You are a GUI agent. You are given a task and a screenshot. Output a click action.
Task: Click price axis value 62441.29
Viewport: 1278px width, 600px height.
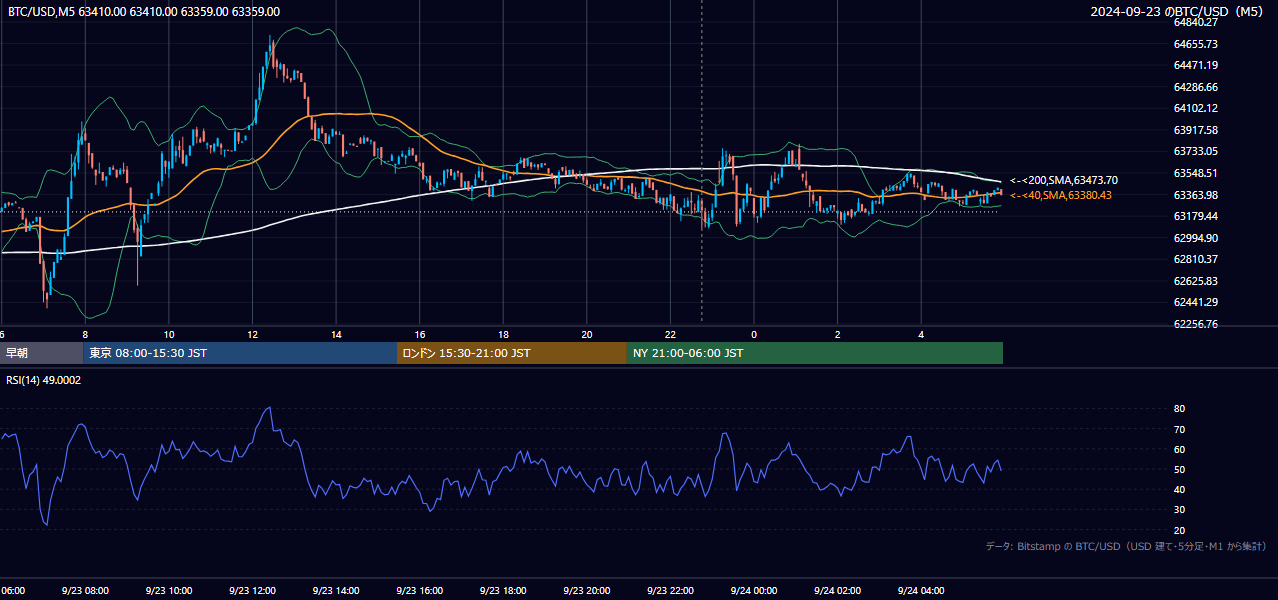tap(1196, 302)
